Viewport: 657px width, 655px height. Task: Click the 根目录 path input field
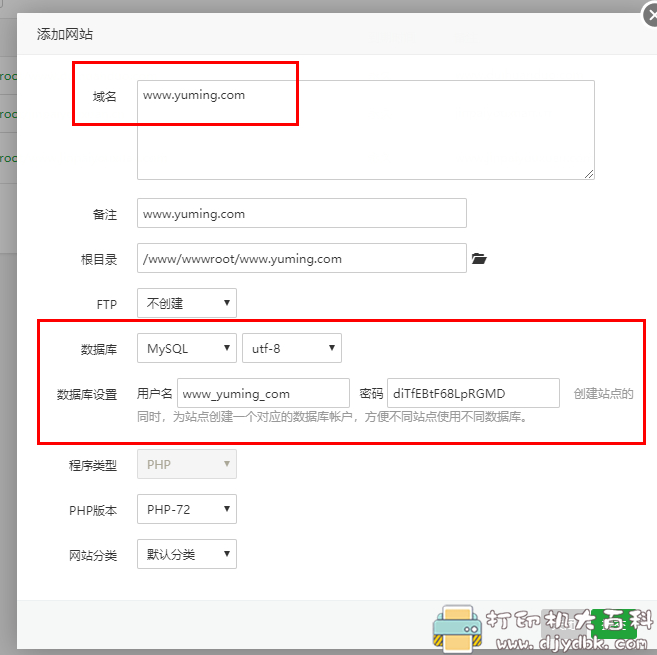tap(302, 258)
